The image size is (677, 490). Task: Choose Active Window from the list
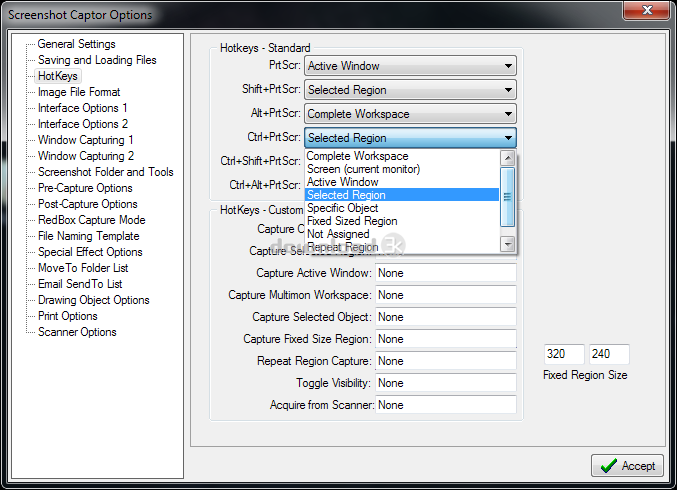pos(402,182)
